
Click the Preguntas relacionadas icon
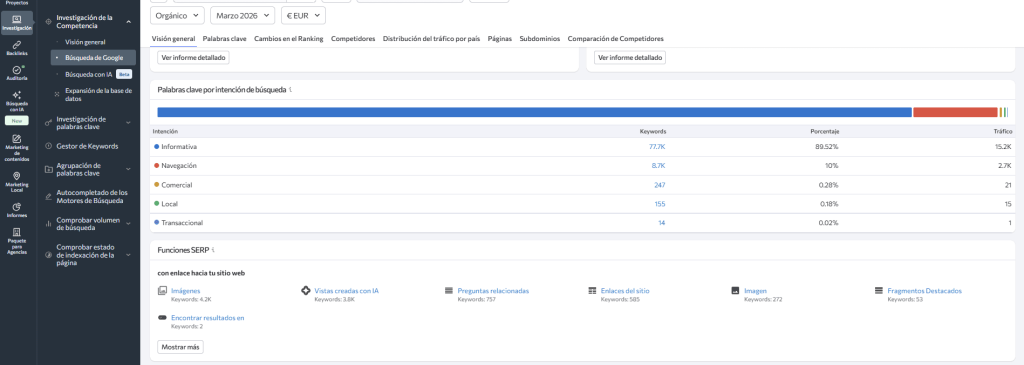pyautogui.click(x=449, y=291)
